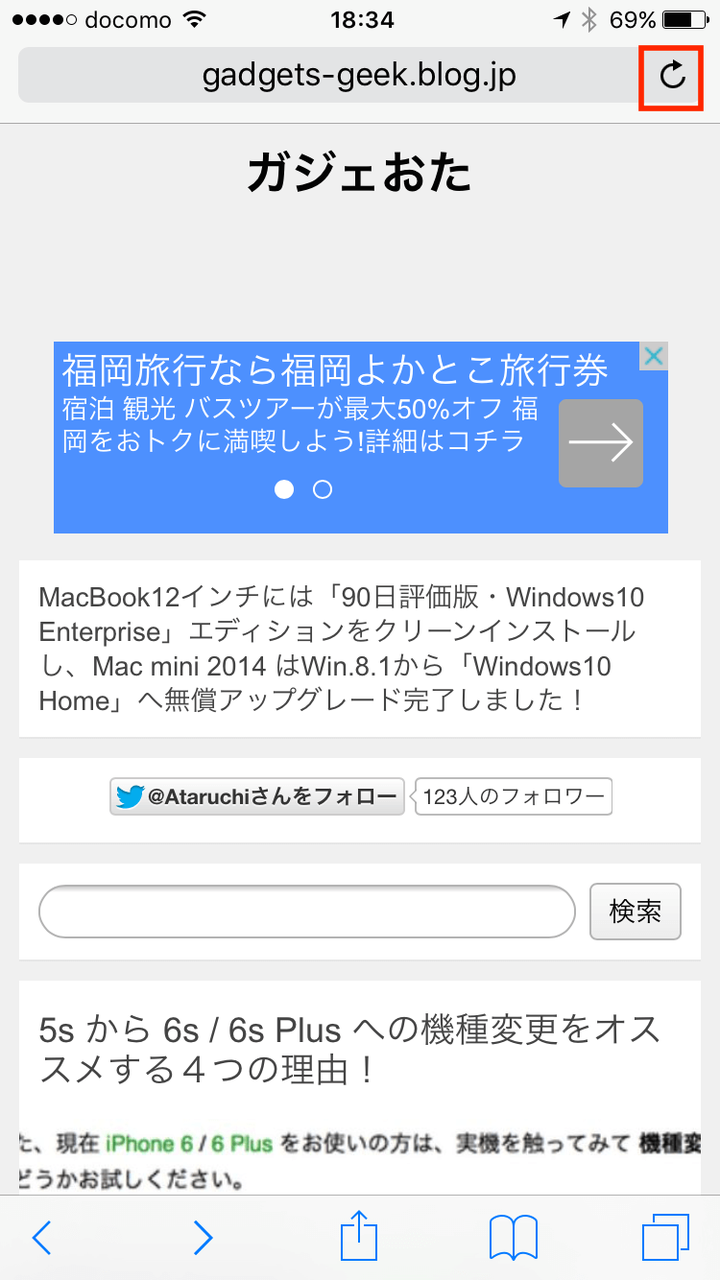Open the bookmarks book icon
The height and width of the screenshot is (1280, 720).
(x=514, y=1238)
